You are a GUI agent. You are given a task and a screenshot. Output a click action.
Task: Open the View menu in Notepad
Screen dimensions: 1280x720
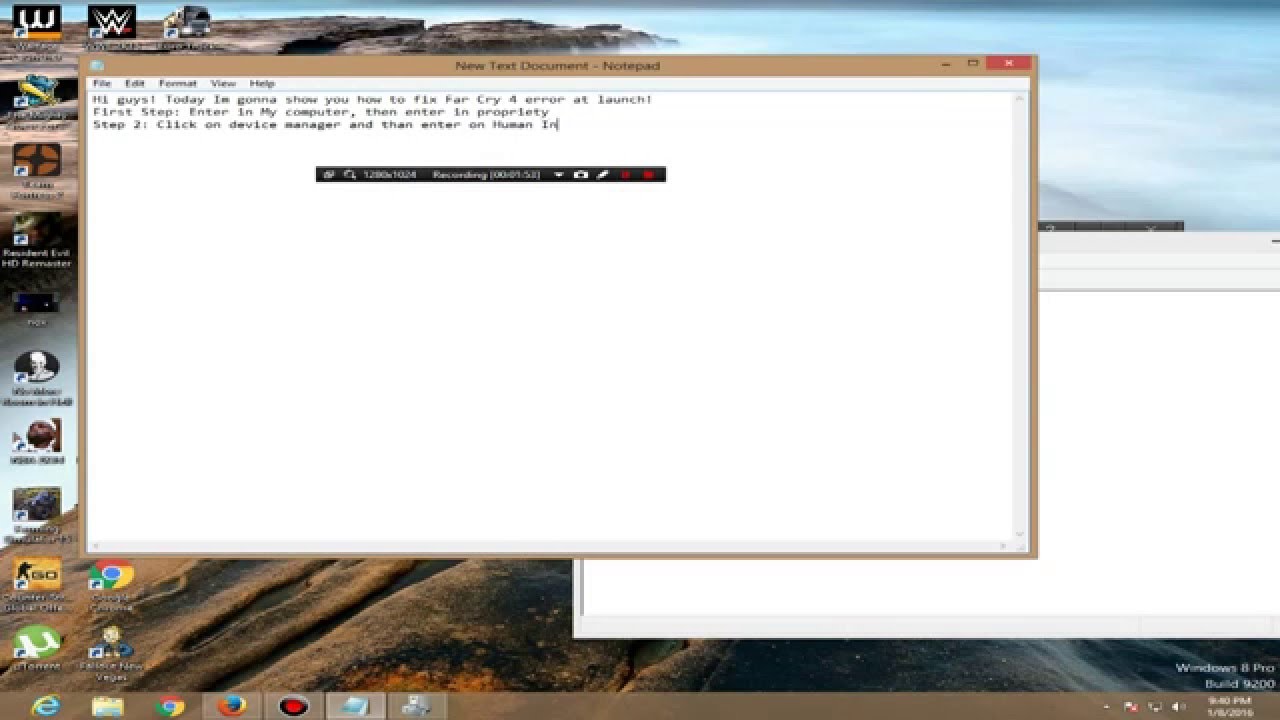[223, 84]
